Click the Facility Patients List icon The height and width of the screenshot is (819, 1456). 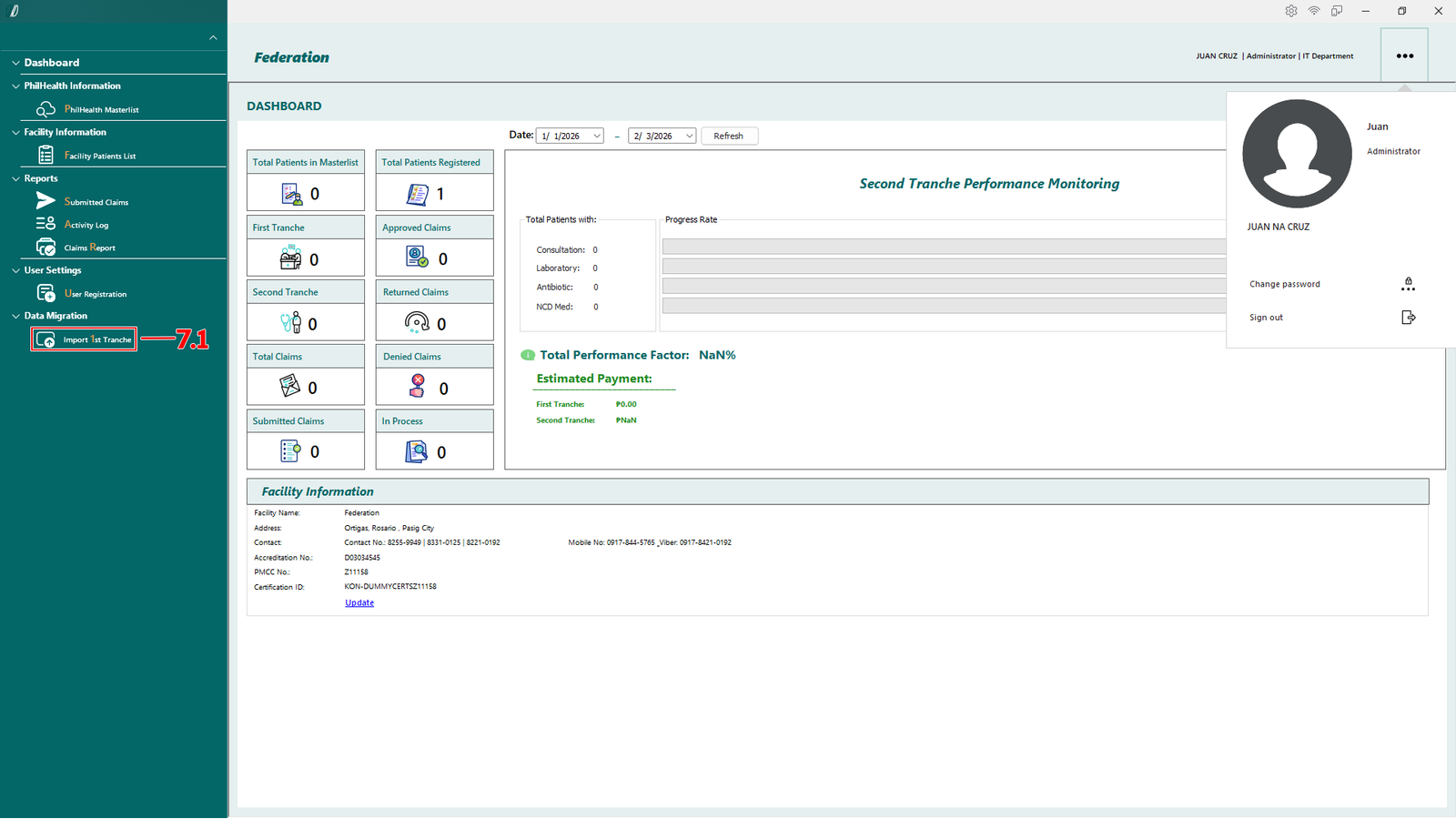45,156
